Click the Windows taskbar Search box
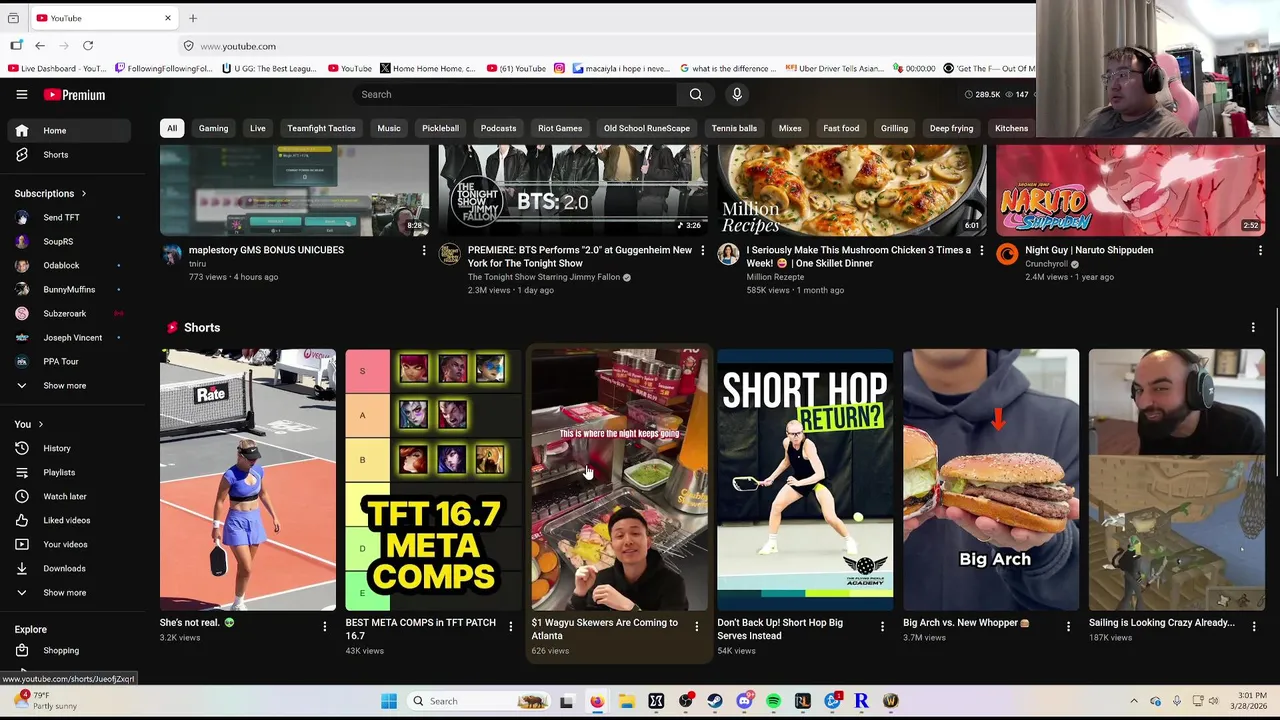This screenshot has width=1280, height=720. (x=478, y=701)
